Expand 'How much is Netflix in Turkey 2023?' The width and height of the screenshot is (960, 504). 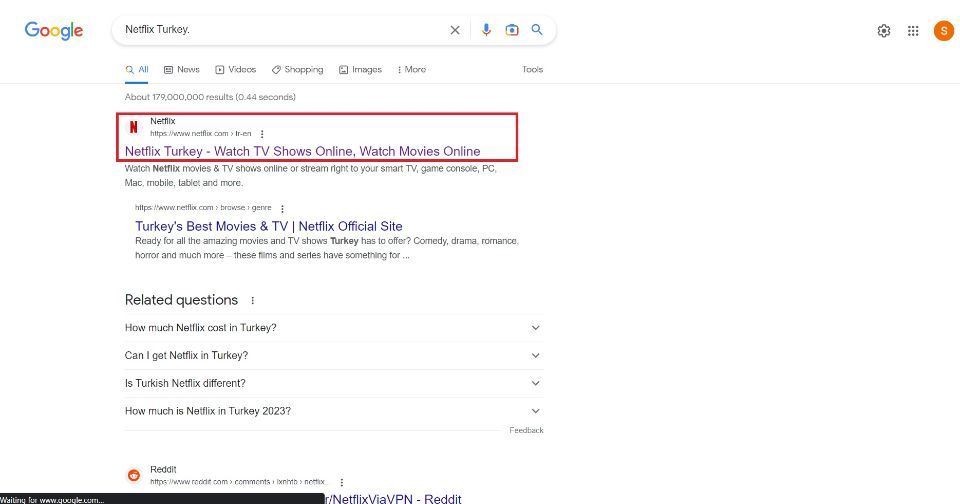click(334, 411)
